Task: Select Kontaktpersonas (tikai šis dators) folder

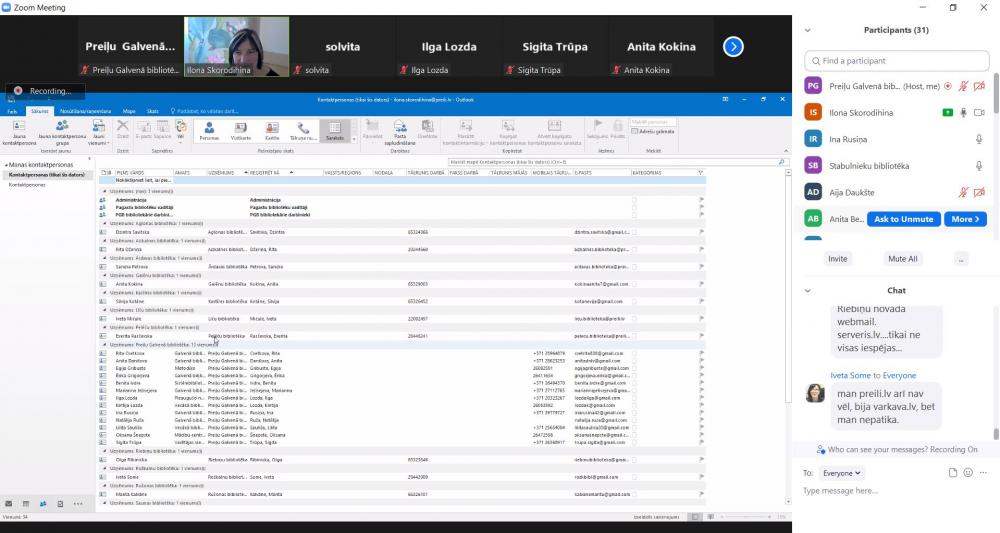Action: coord(47,175)
